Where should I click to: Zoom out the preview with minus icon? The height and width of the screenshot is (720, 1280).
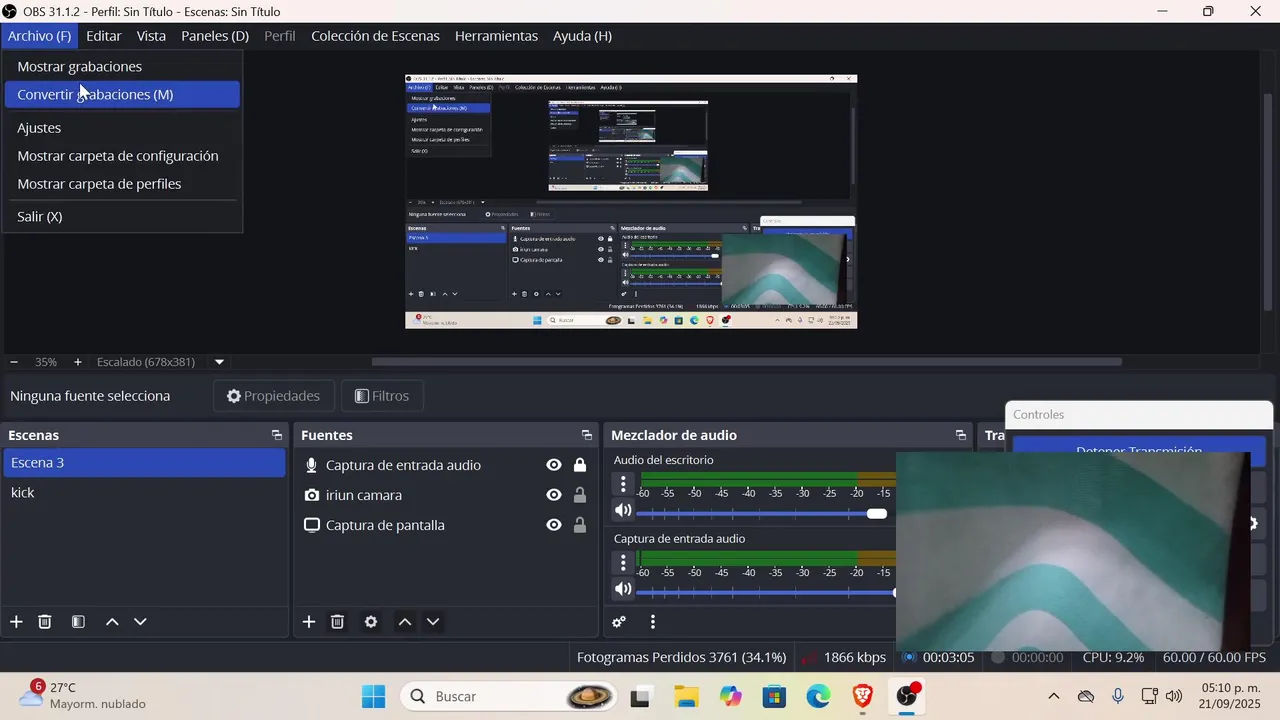click(x=14, y=362)
